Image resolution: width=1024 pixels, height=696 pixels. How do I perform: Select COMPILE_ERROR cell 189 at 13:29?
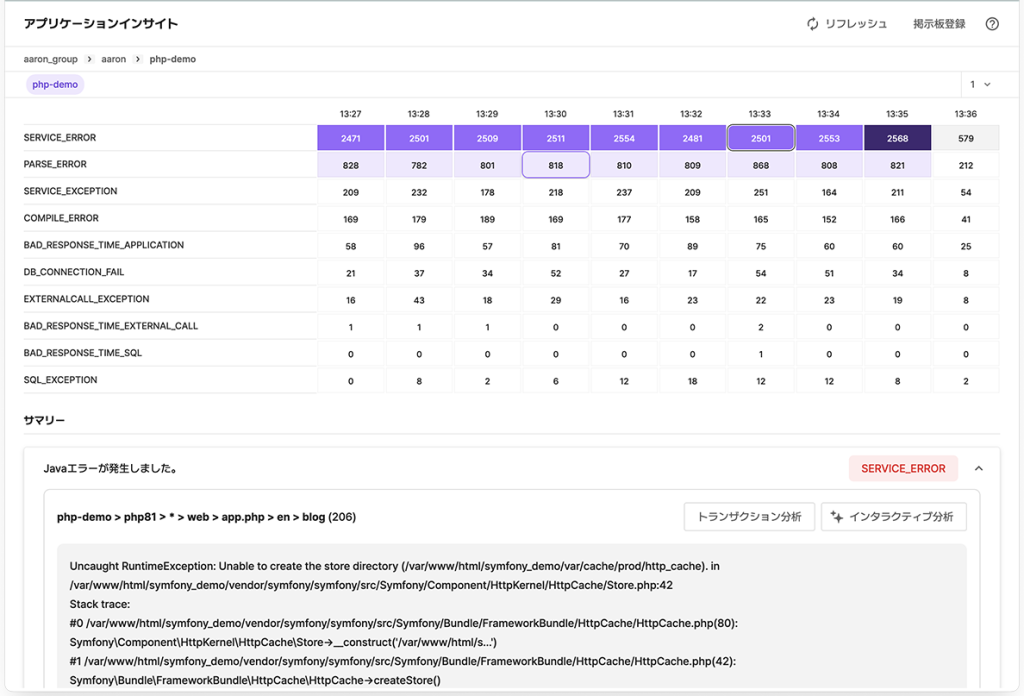[487, 219]
